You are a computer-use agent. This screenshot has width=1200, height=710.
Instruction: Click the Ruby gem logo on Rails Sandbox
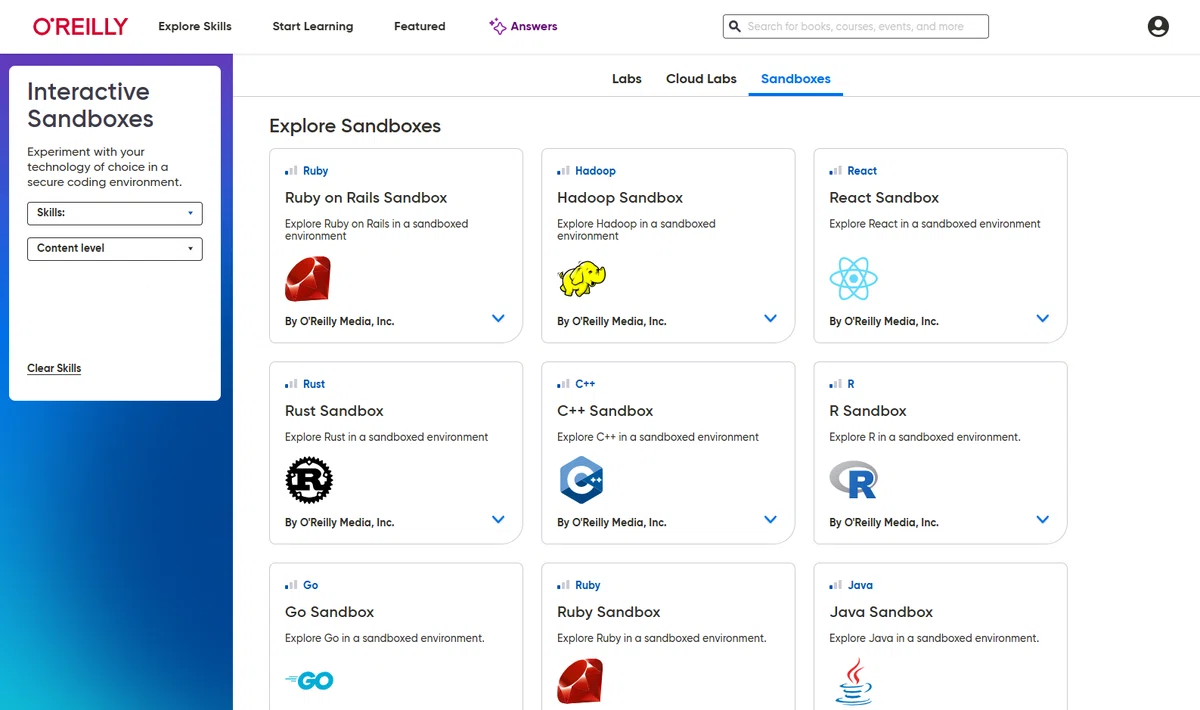click(x=307, y=279)
